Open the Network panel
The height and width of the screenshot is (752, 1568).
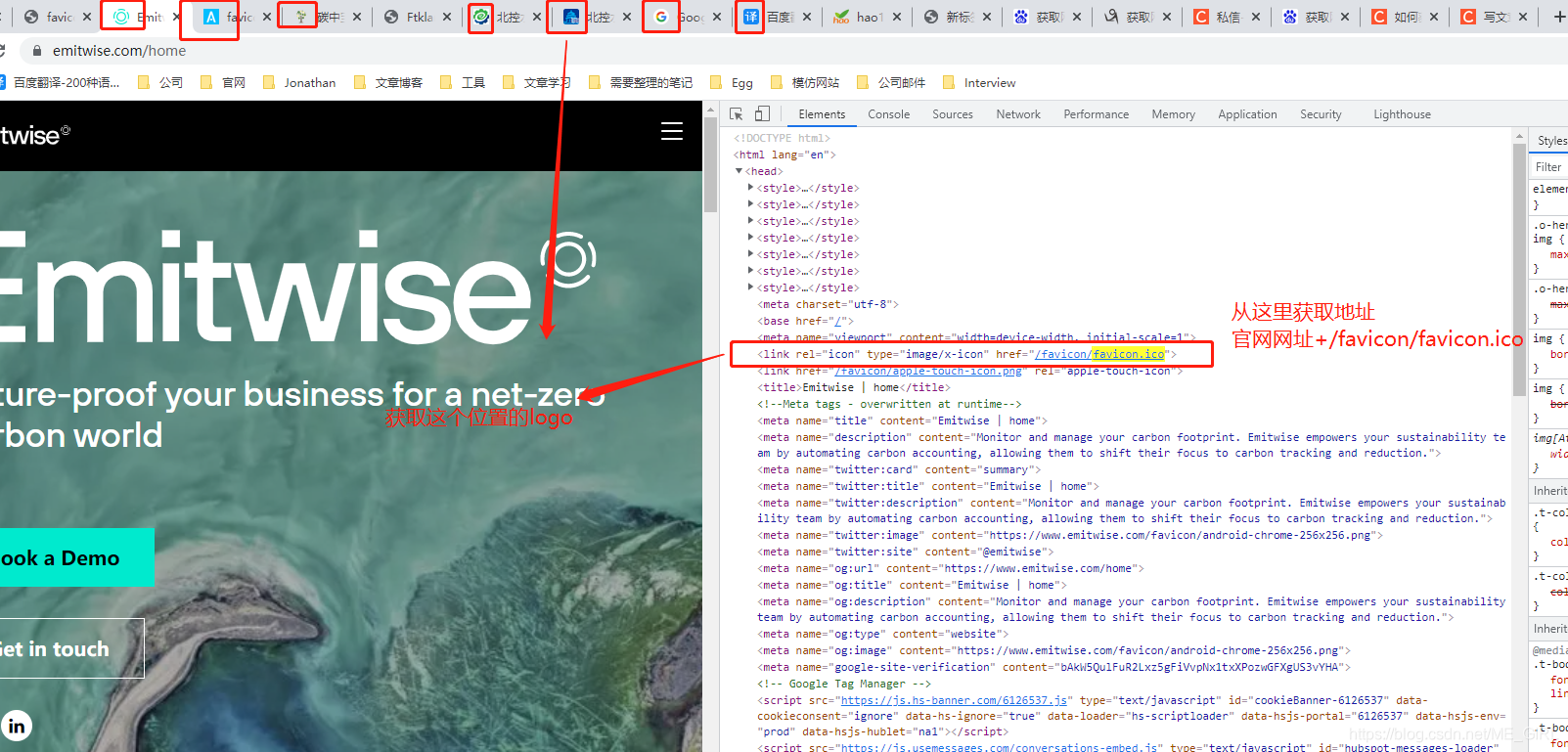click(x=1018, y=114)
